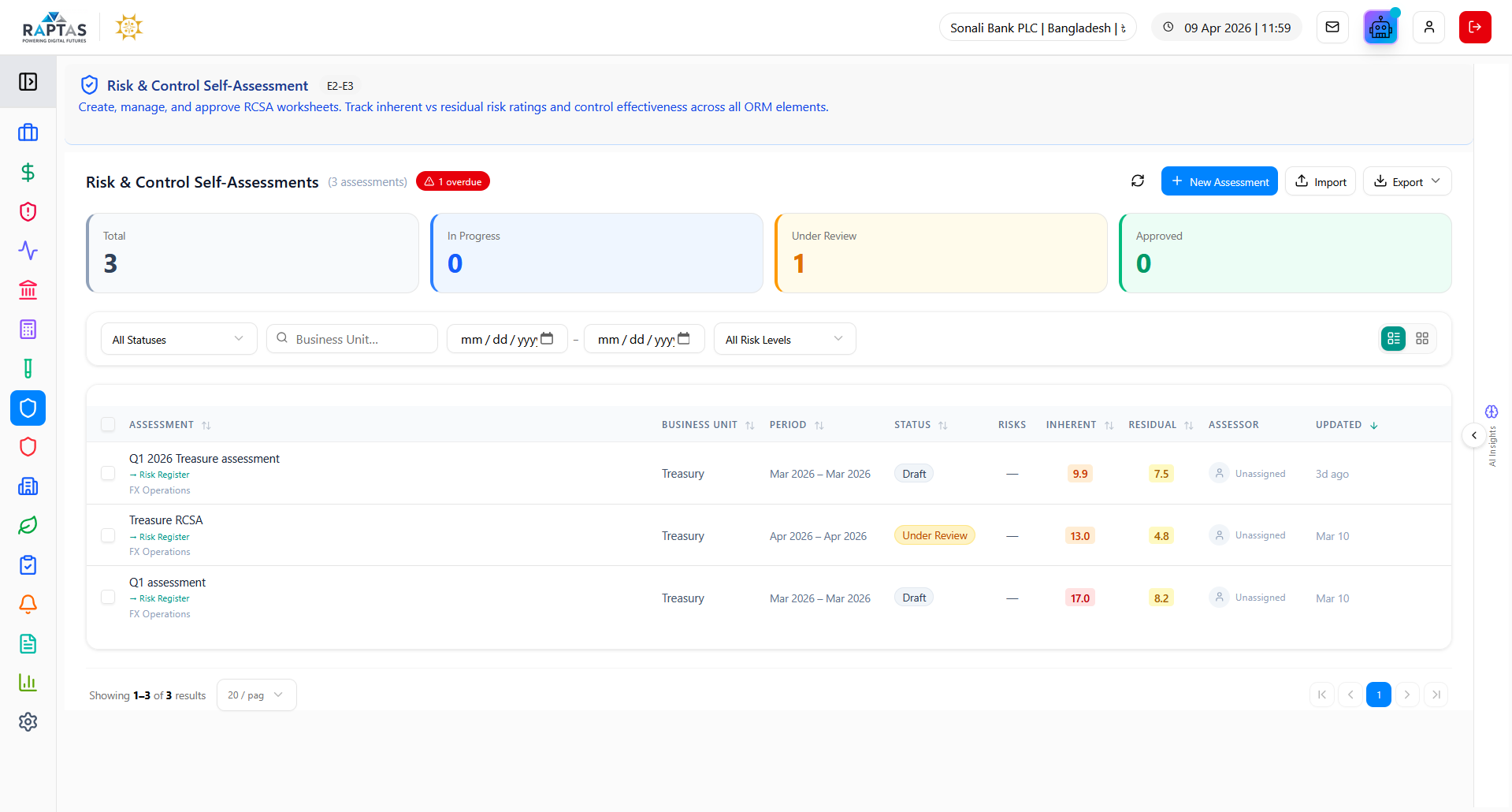Viewport: 1512px width, 812px height.
Task: Open the All Statuses dropdown
Action: point(179,340)
